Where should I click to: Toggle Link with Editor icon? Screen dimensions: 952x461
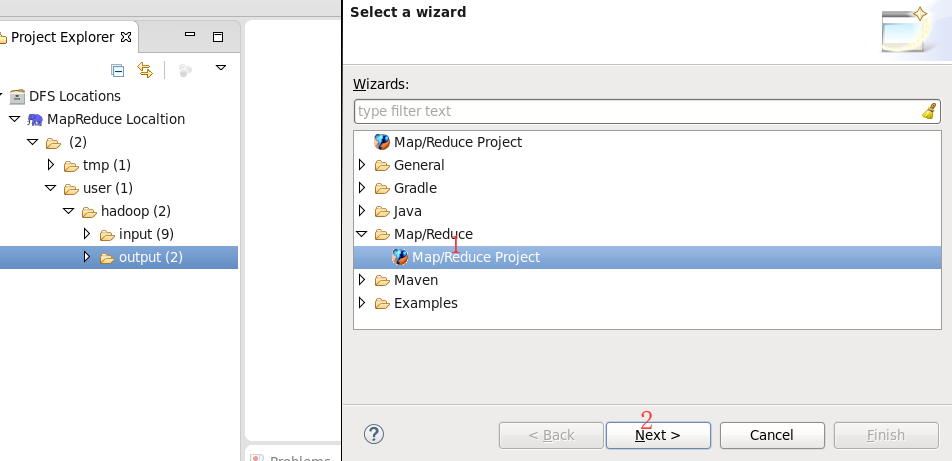[x=145, y=70]
